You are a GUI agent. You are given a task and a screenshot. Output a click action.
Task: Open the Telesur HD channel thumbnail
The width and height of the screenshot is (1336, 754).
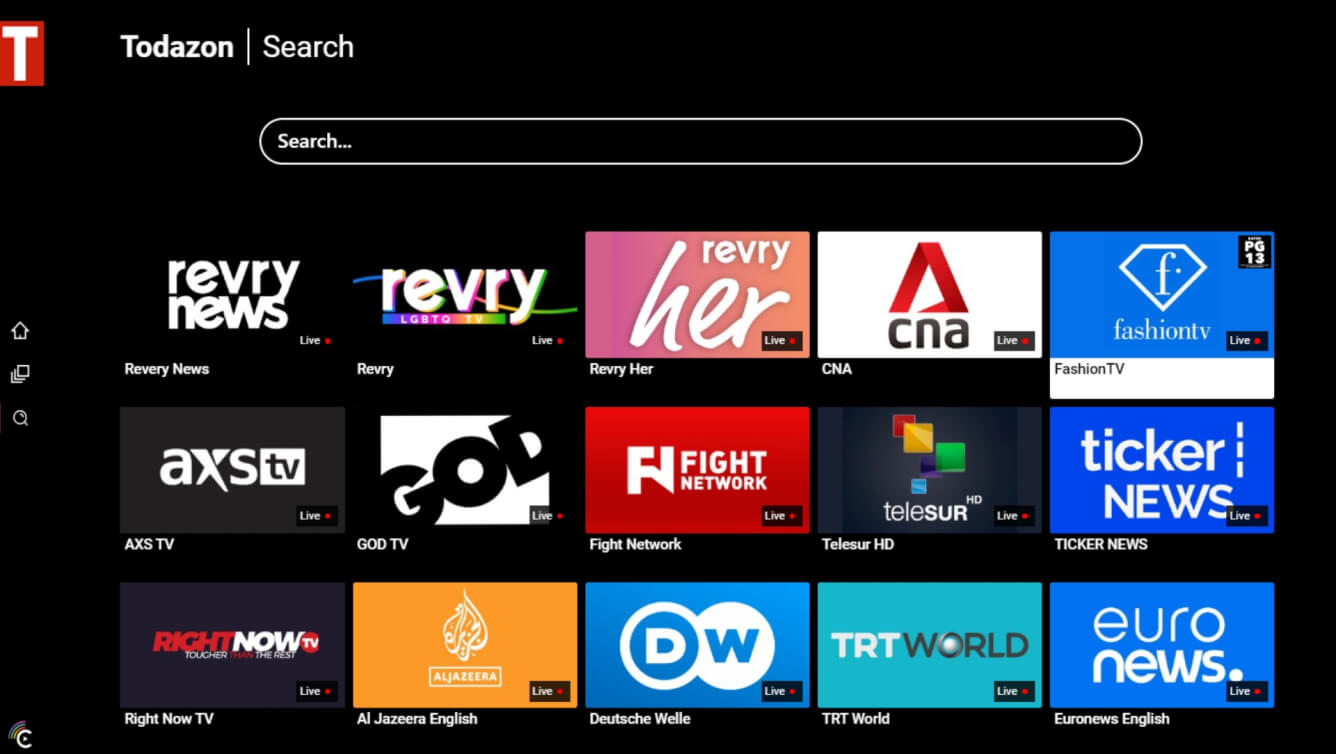[929, 470]
